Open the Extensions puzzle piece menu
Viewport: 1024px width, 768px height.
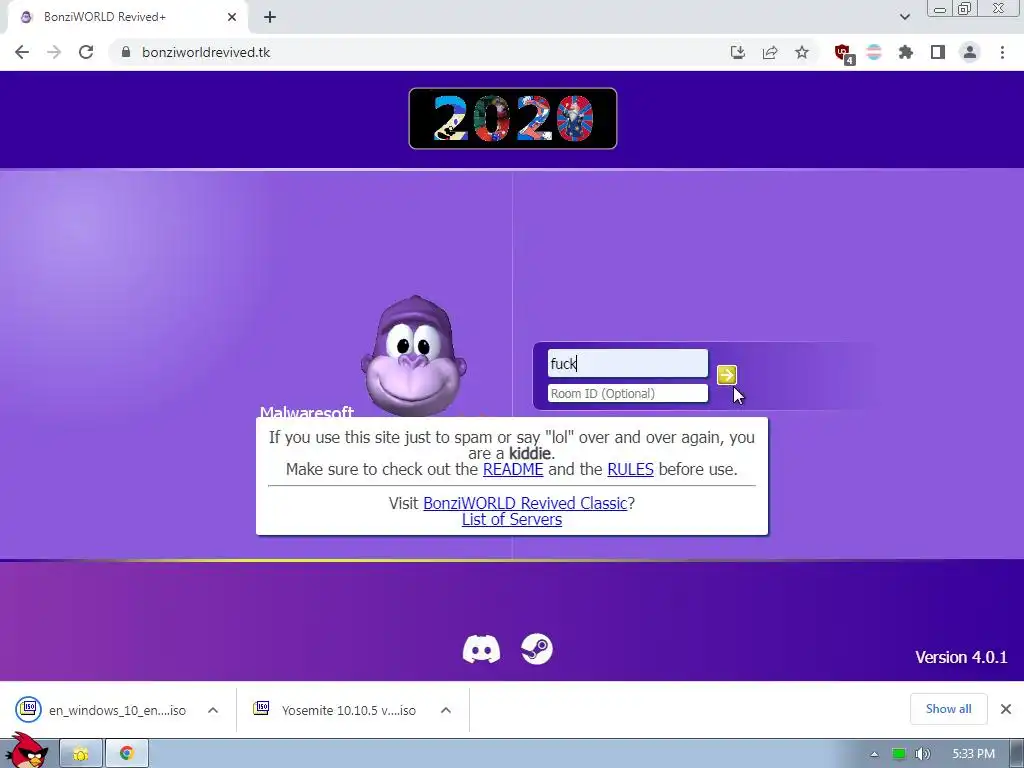click(x=906, y=52)
